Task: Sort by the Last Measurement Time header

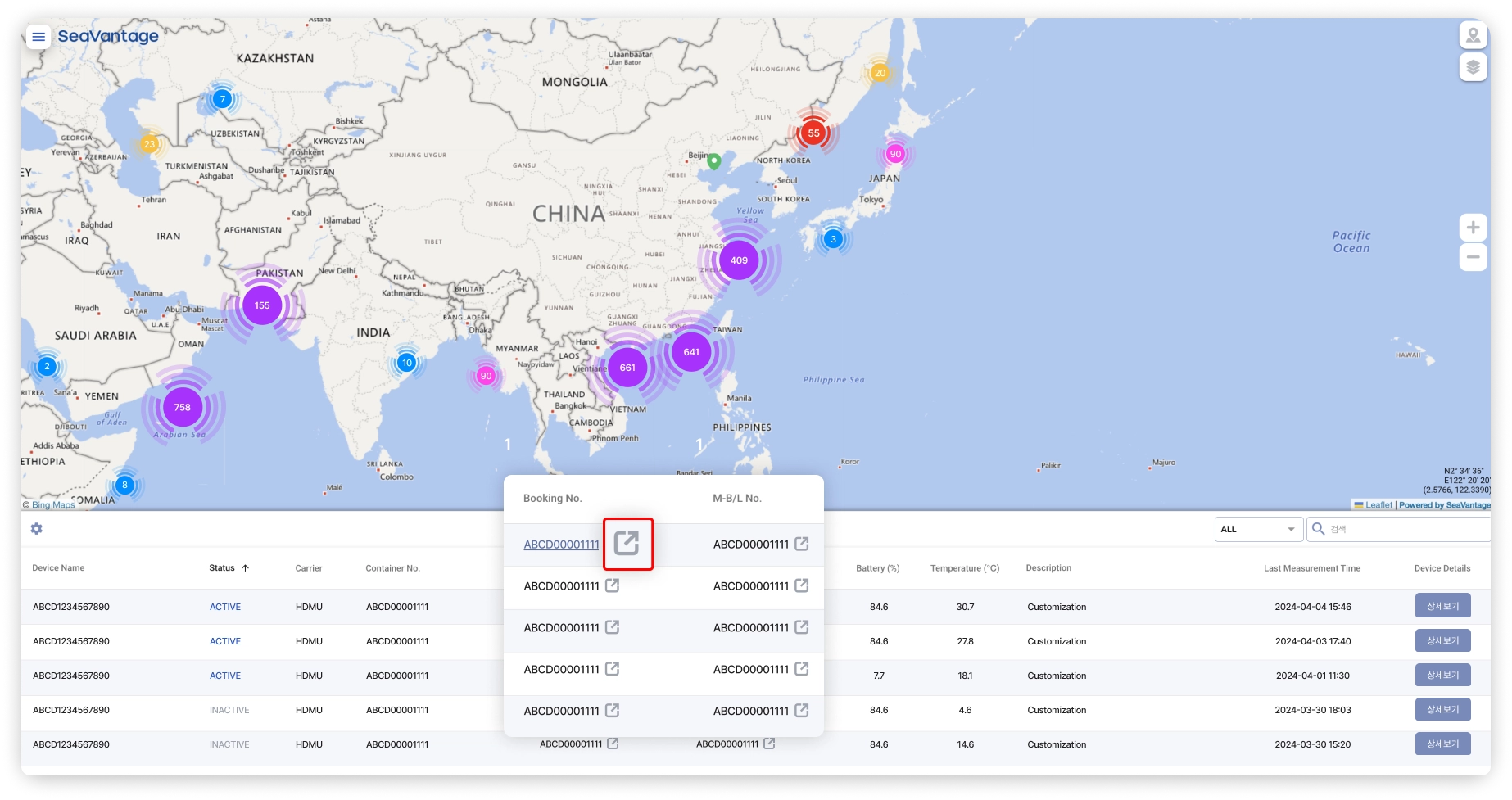Action: tap(1311, 568)
